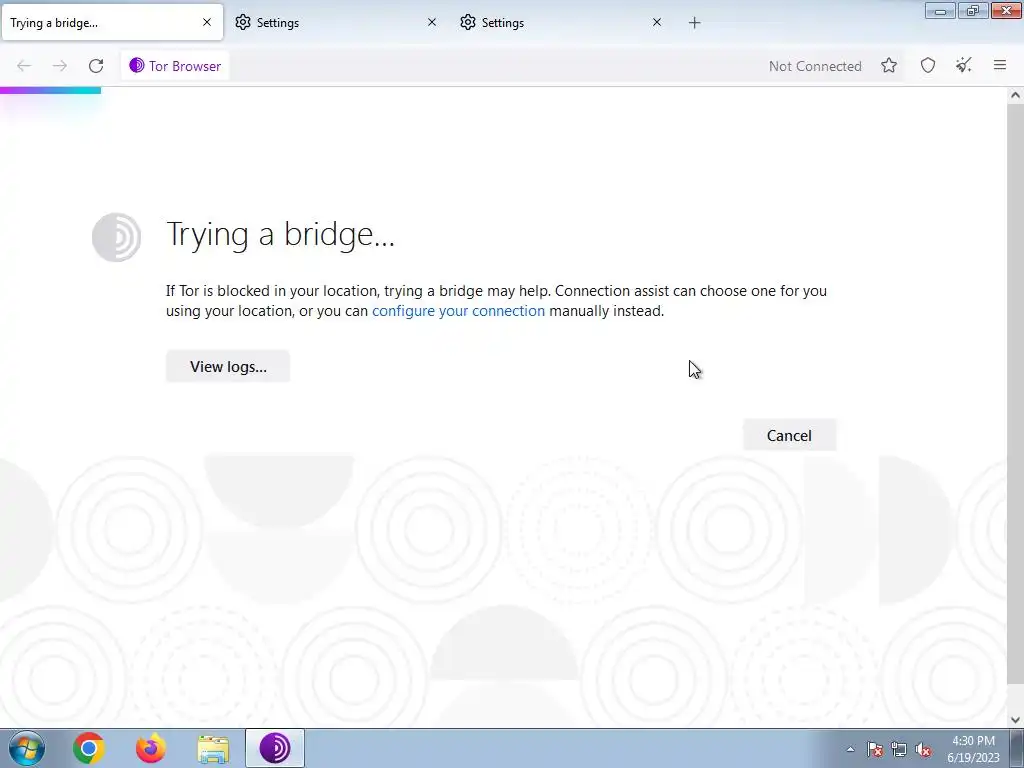Open the hamburger application menu
The height and width of the screenshot is (768, 1024).
[1000, 65]
